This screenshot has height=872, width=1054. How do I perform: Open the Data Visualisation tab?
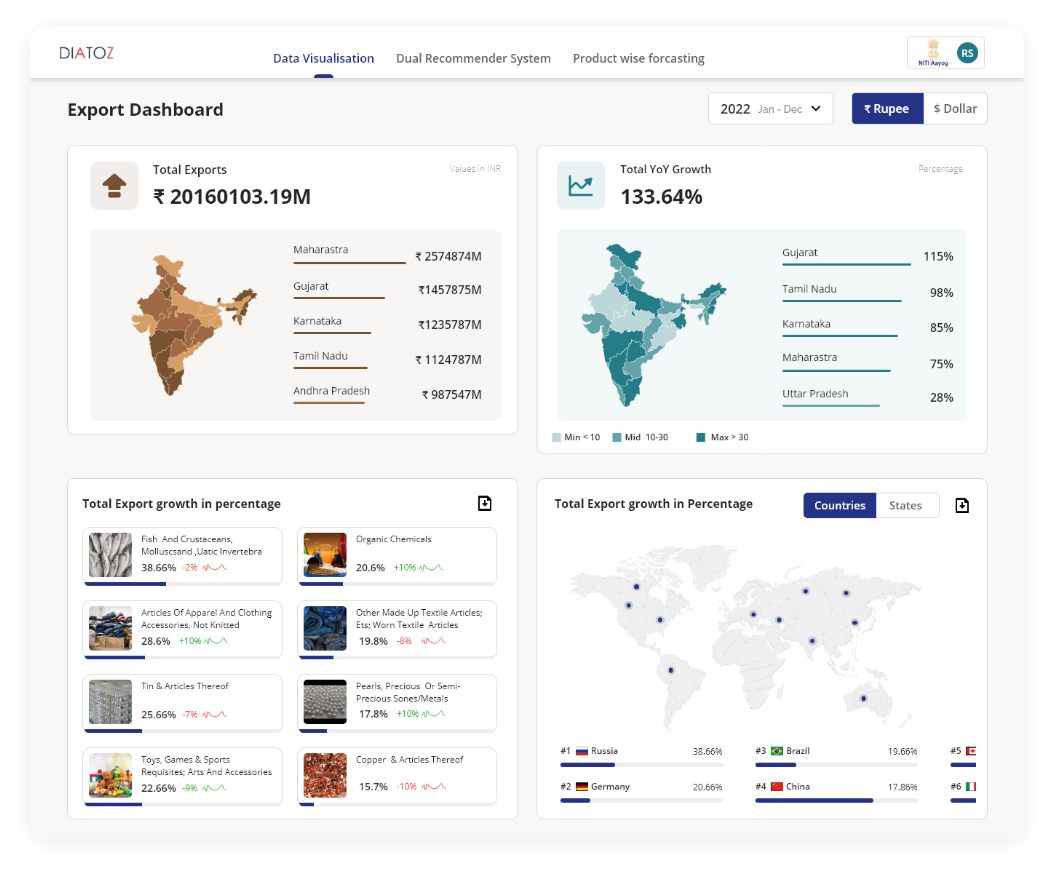point(323,58)
